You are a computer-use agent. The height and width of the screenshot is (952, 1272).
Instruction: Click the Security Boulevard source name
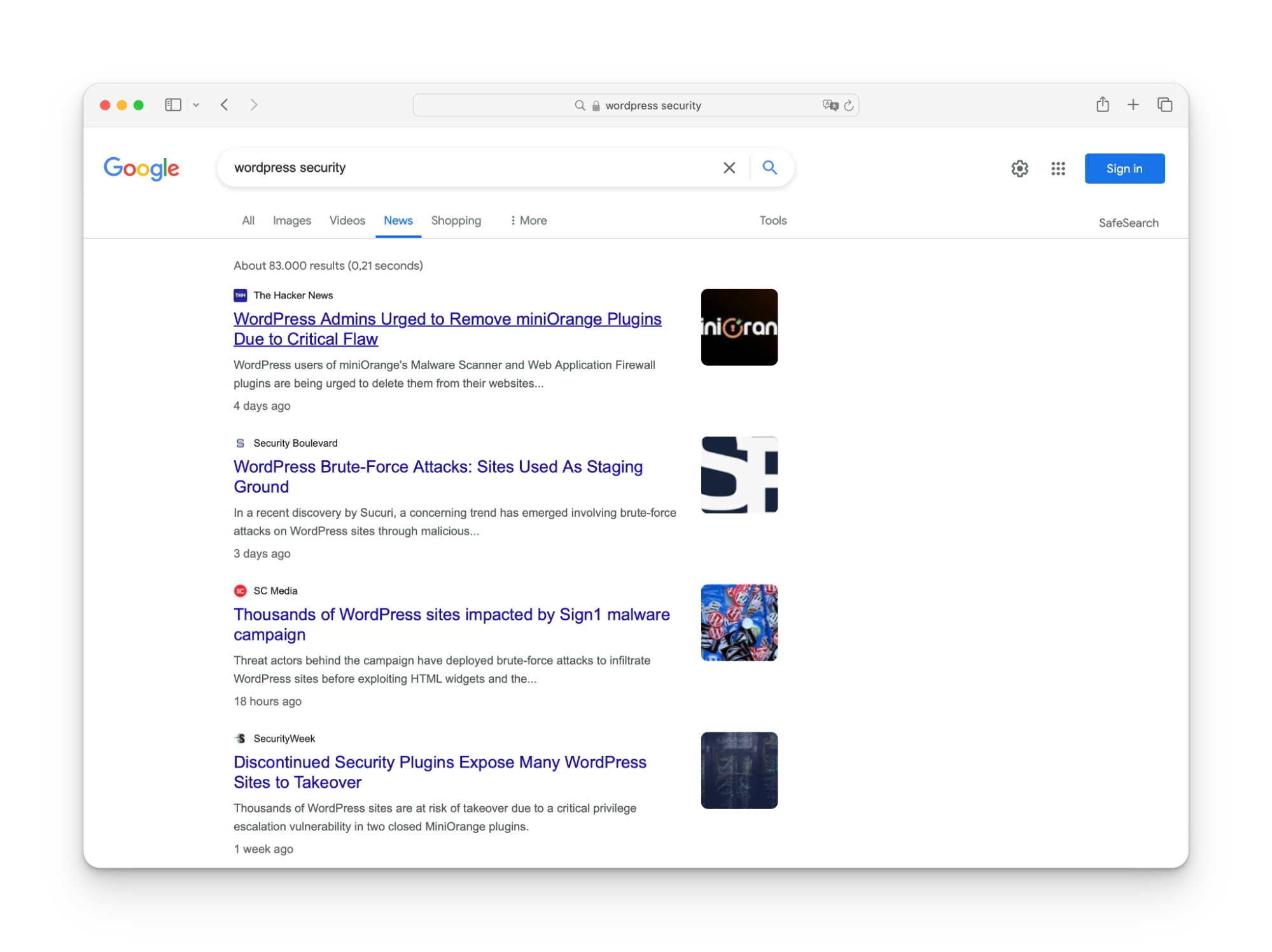295,443
